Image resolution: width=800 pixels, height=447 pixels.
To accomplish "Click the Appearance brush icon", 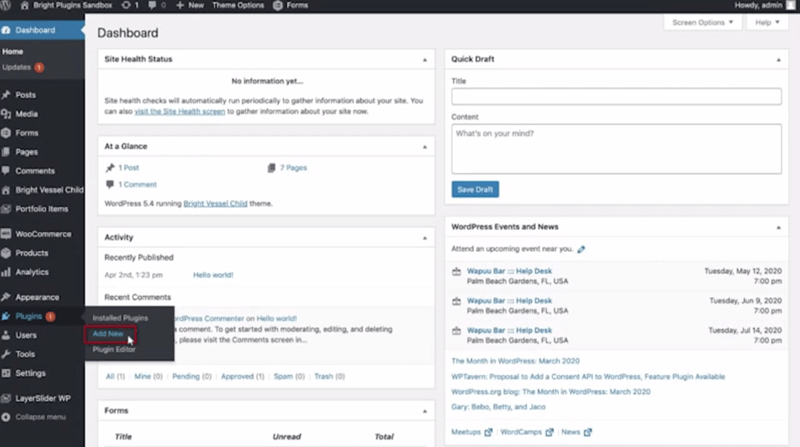I will click(6, 297).
